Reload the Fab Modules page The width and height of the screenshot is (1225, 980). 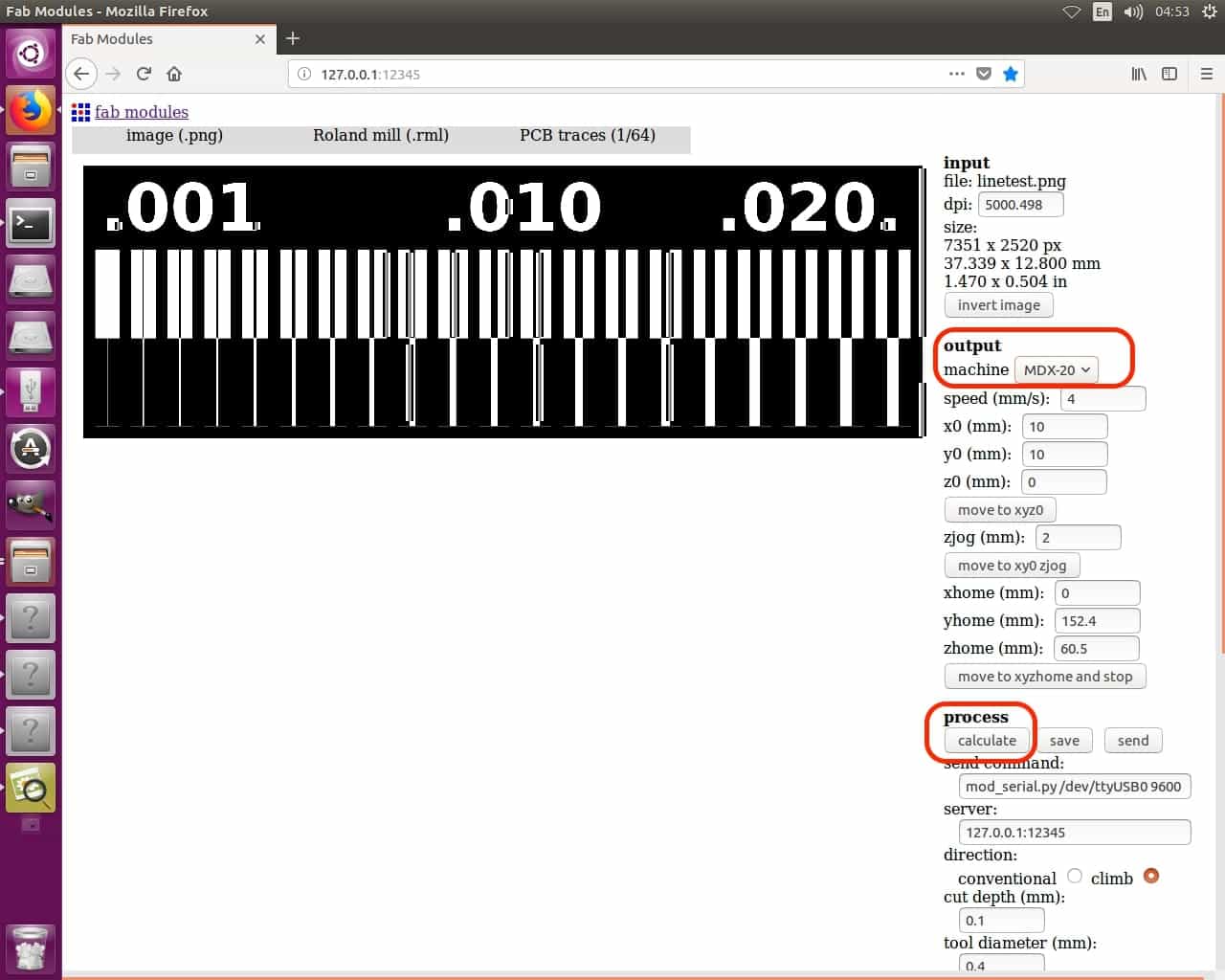point(144,74)
